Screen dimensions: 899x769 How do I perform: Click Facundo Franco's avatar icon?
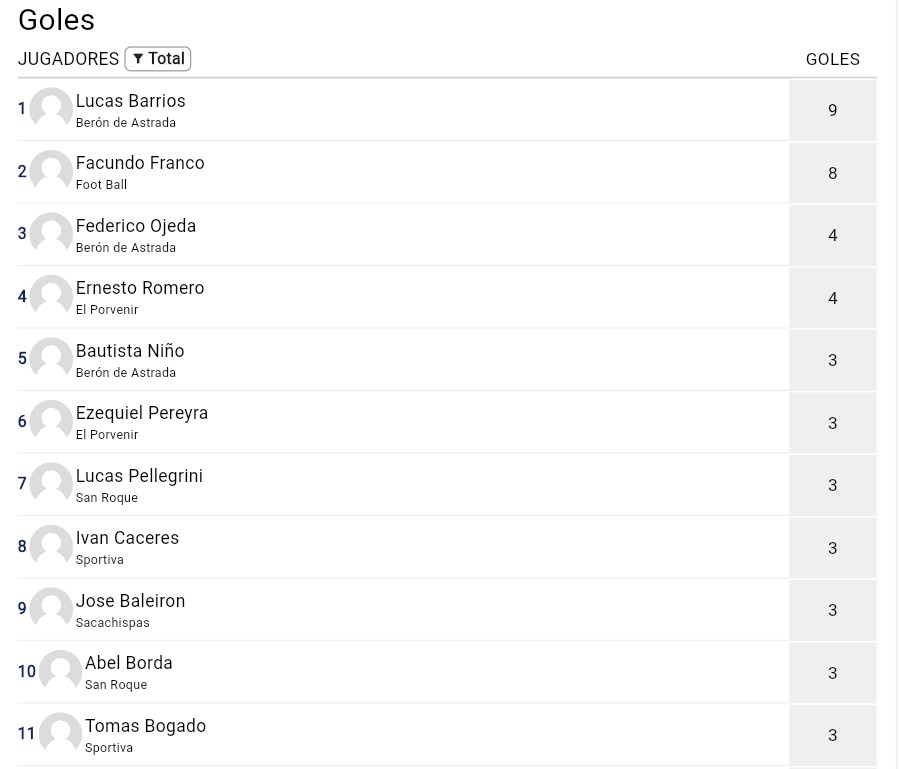[51, 171]
